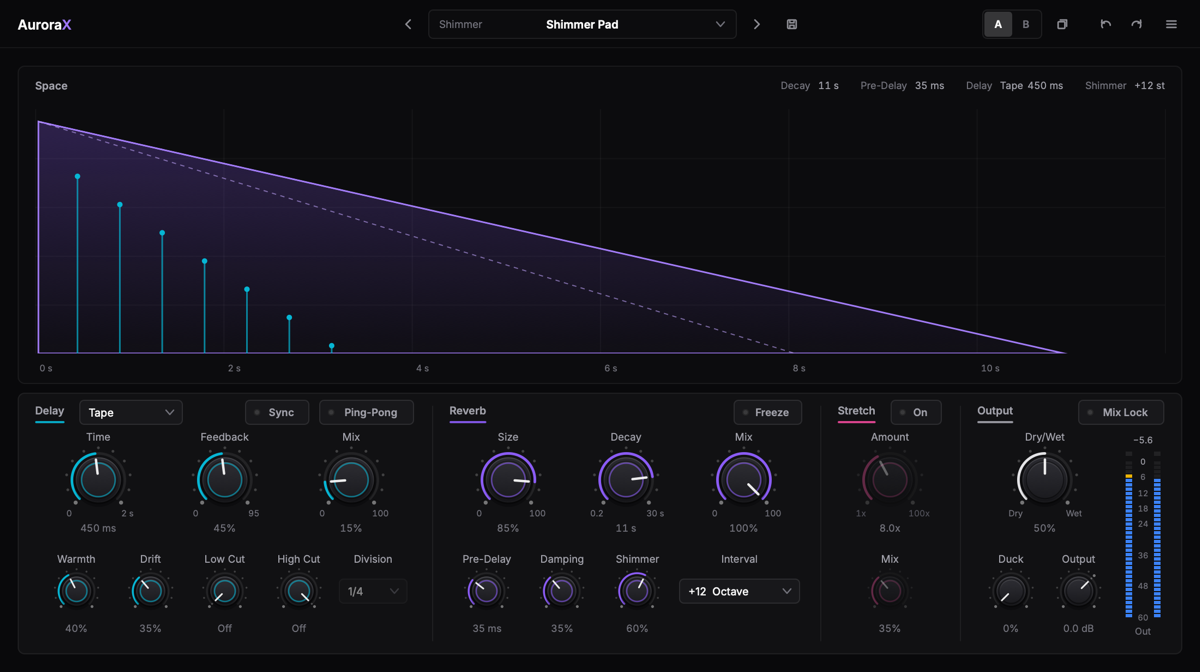Select the Output section tab

pyautogui.click(x=995, y=411)
